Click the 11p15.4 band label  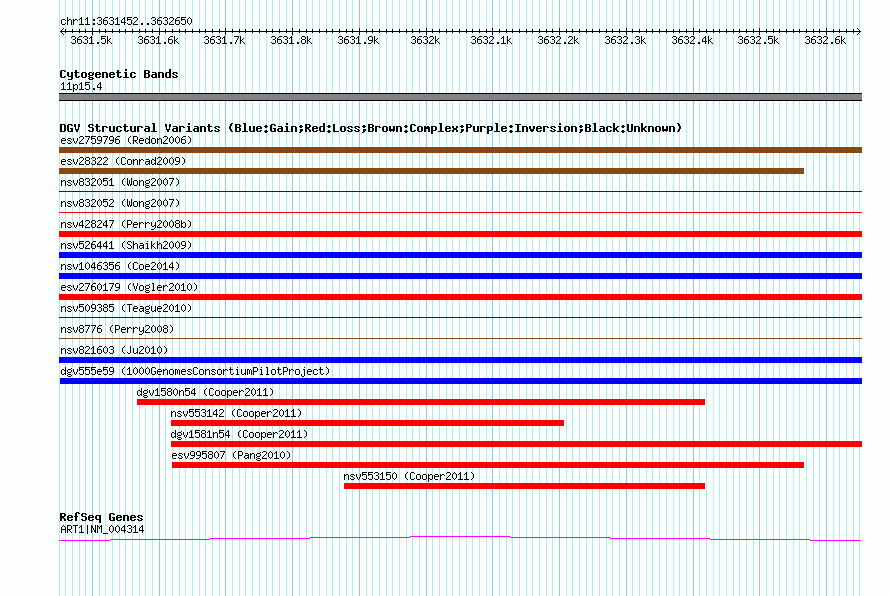pos(81,86)
